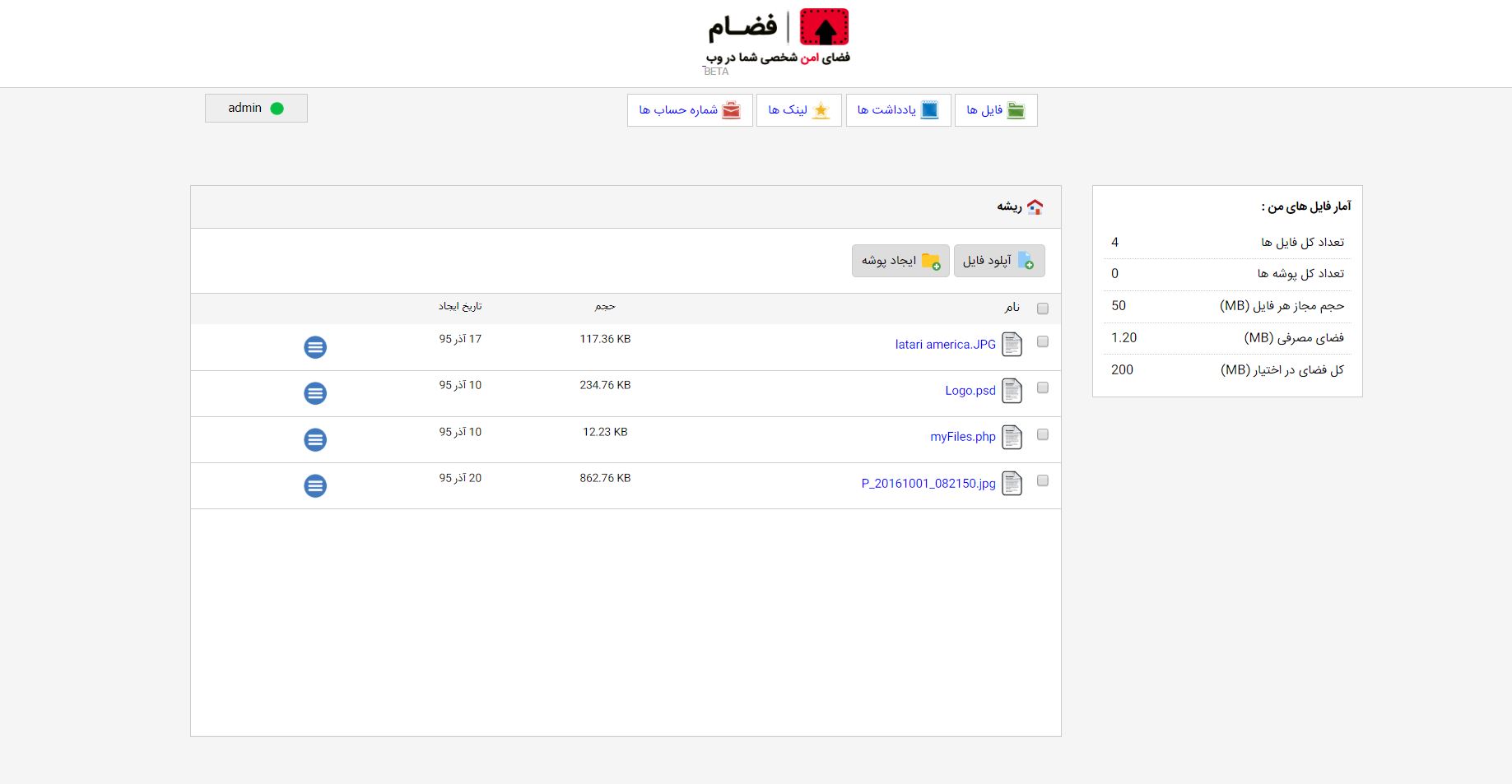Click the document icon of Logo.psd
Image resolution: width=1512 pixels, height=784 pixels.
[1012, 391]
